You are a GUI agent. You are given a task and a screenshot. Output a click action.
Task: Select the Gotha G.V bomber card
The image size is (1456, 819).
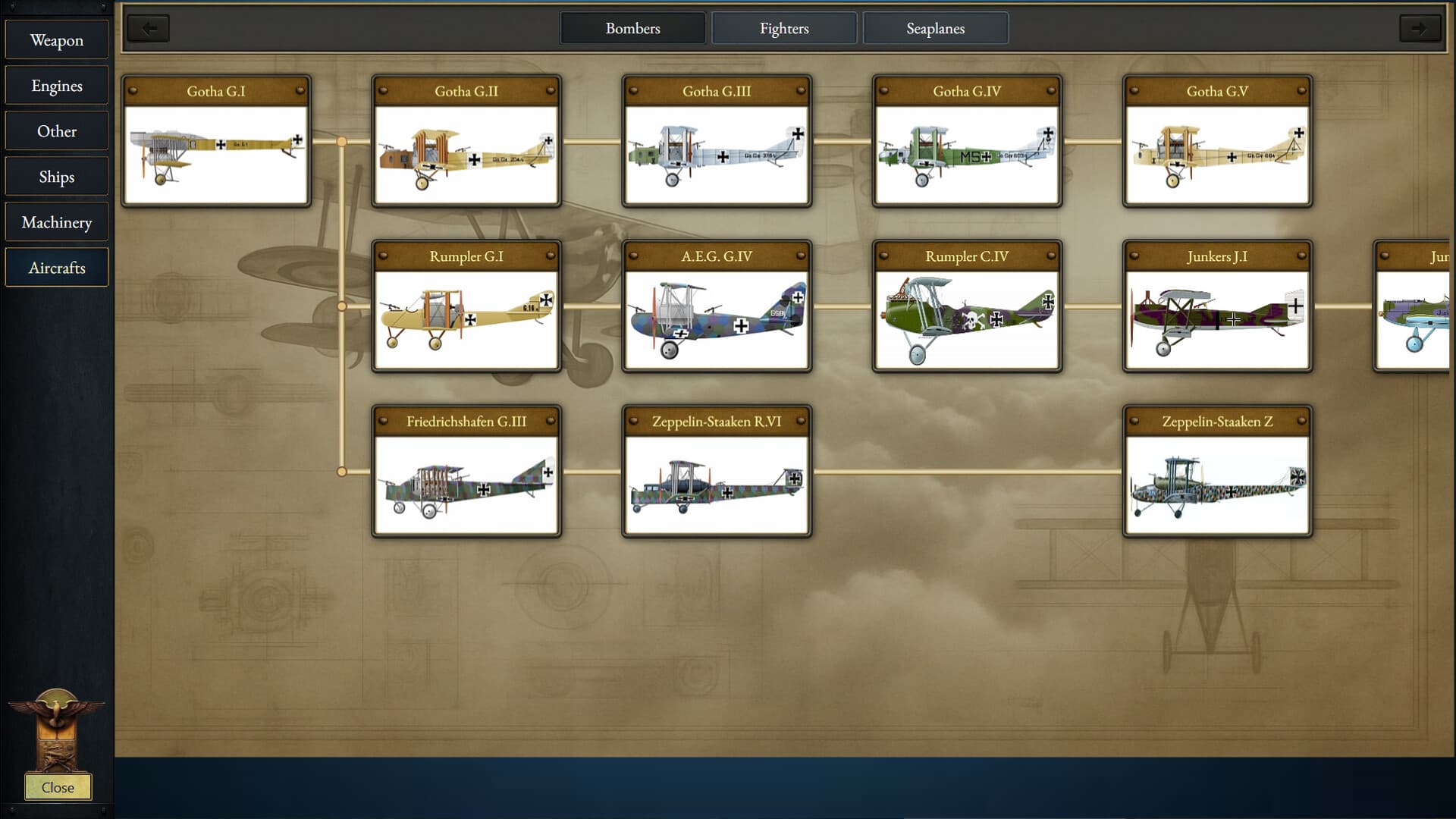pos(1216,140)
